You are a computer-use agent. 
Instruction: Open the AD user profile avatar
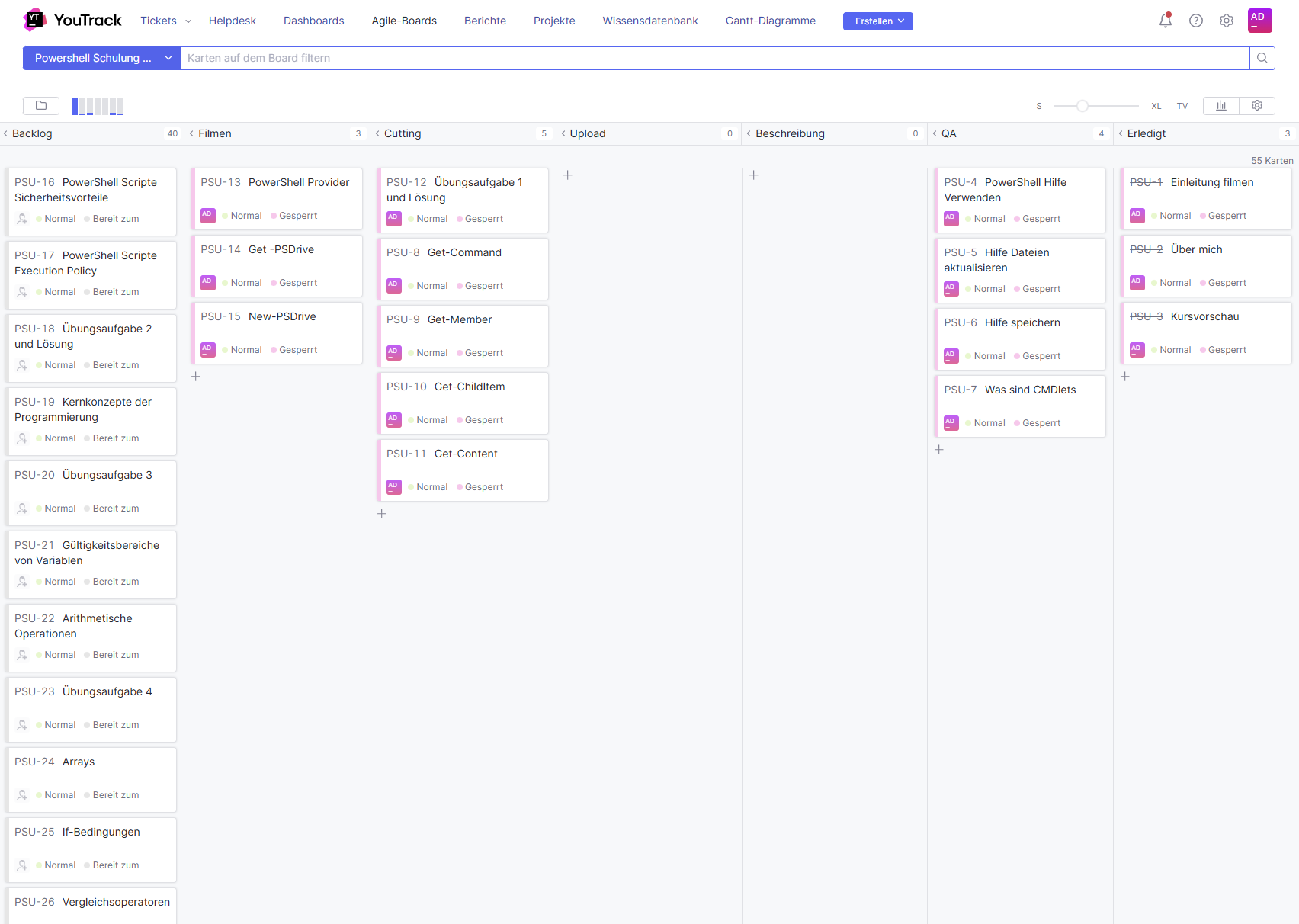point(1260,21)
